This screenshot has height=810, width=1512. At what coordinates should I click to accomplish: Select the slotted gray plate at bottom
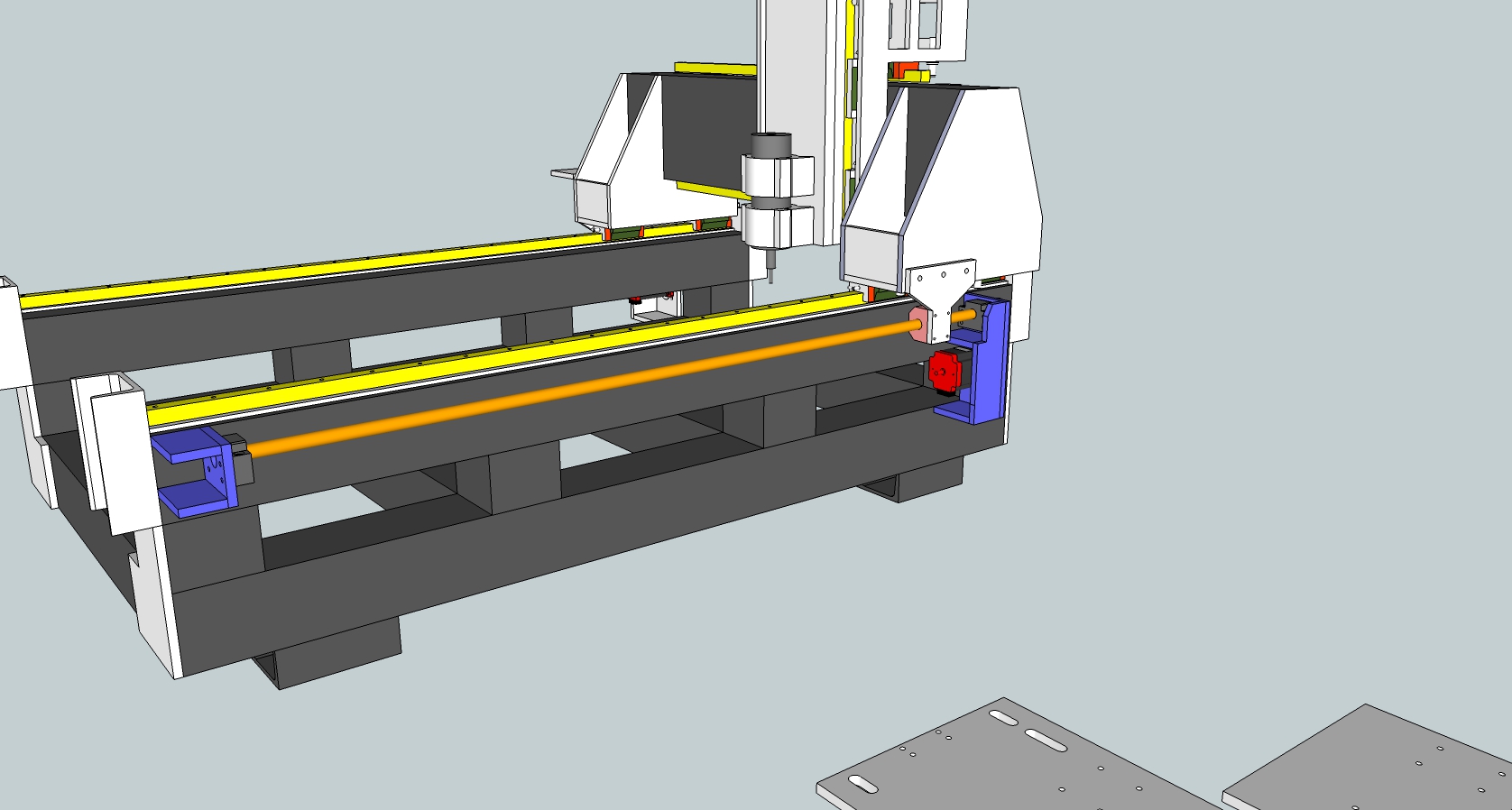click(1010, 758)
